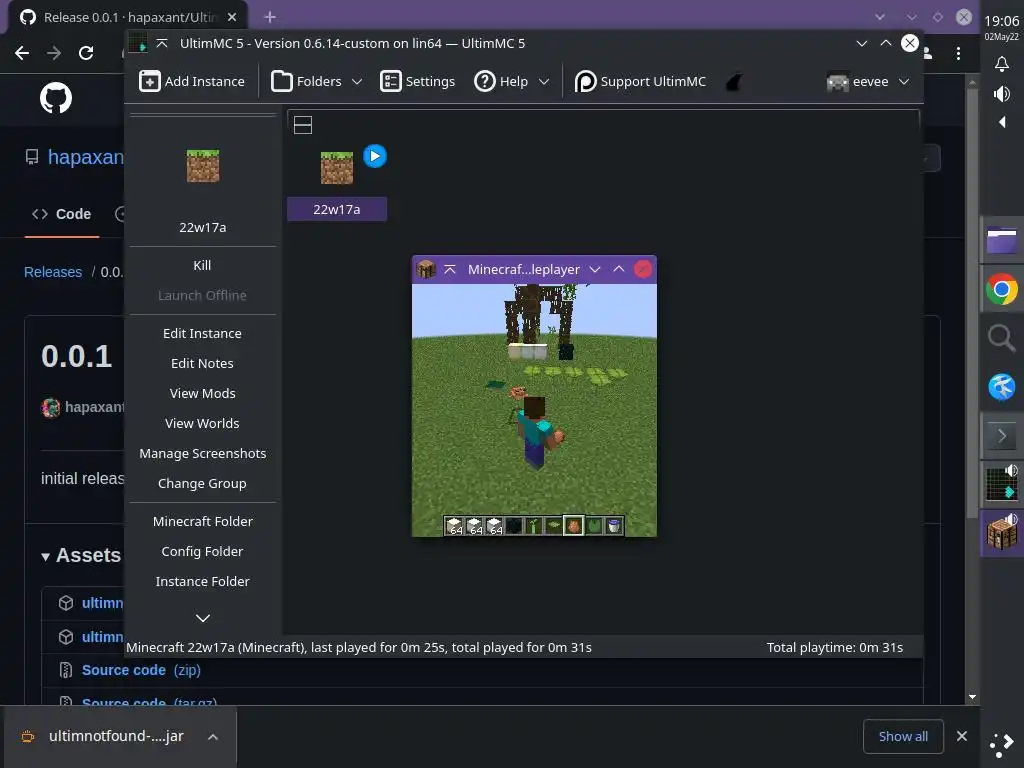The image size is (1024, 768).
Task: Open Chrome three-dot menu
Action: click(958, 53)
